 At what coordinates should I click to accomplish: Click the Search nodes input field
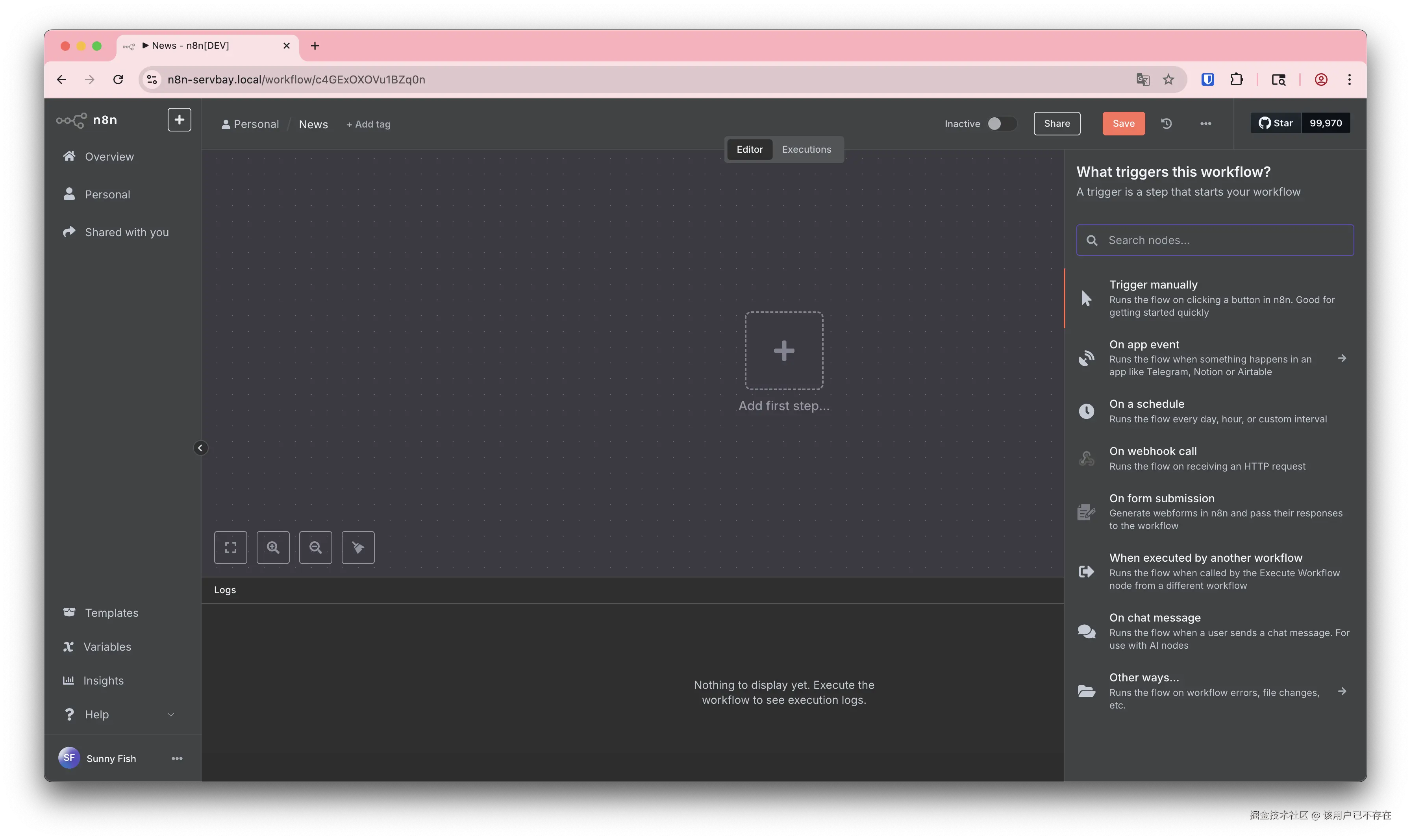1222,240
